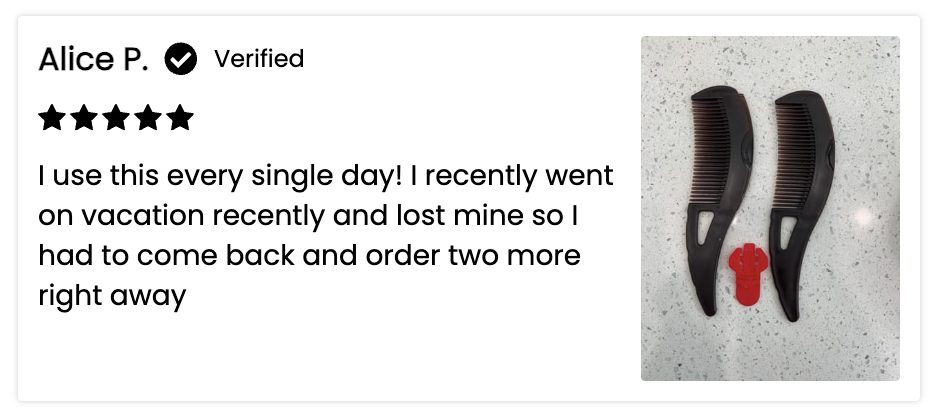
Task: Click the review line starting "I use this"
Action: (326, 177)
